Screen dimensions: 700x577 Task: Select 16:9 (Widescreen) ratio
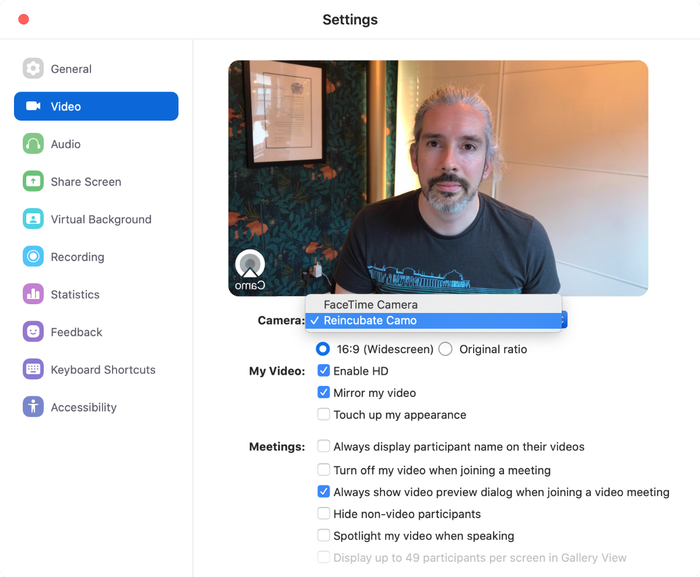(323, 349)
